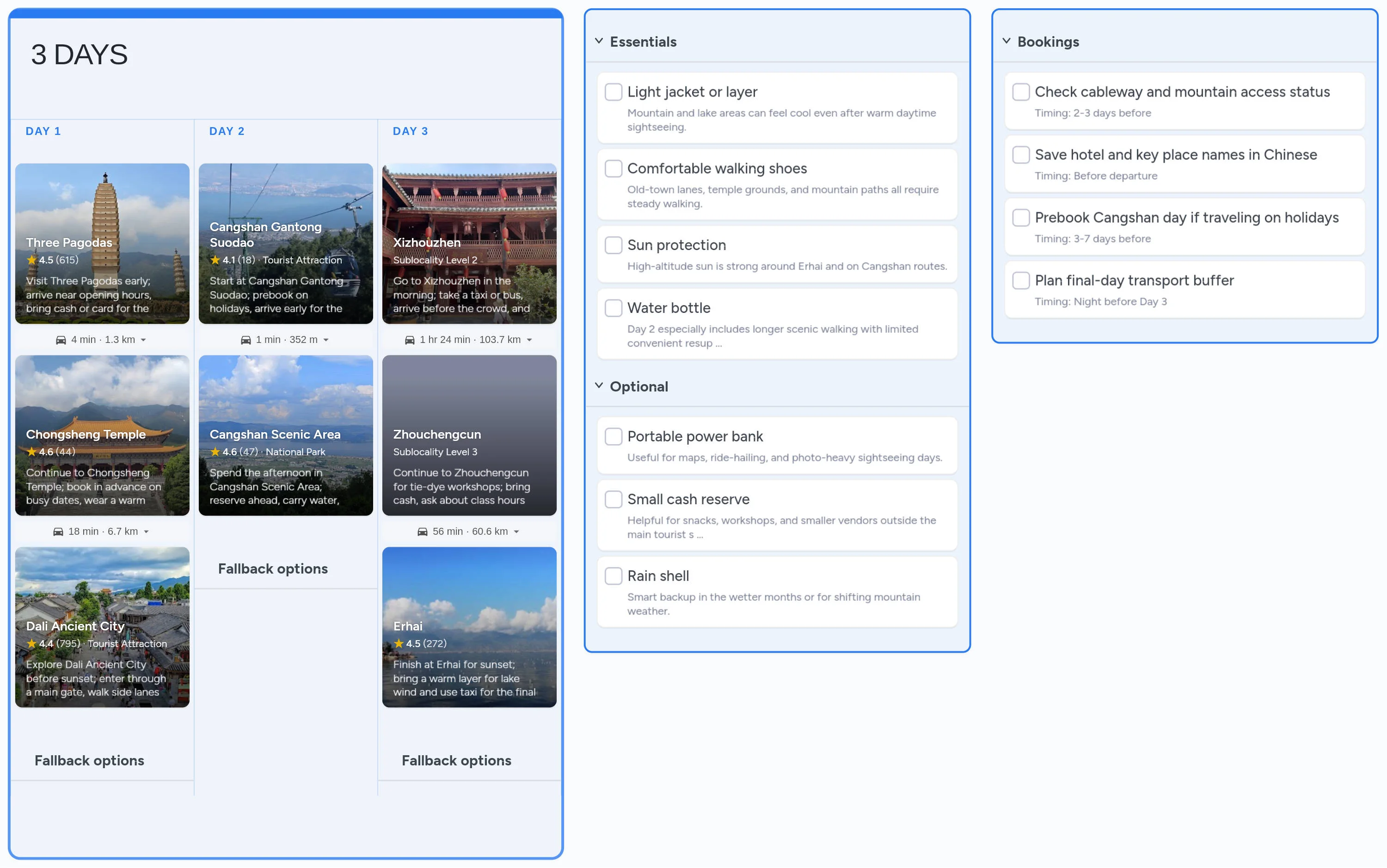
Task: Tick the Sun protection checkbox
Action: (613, 245)
